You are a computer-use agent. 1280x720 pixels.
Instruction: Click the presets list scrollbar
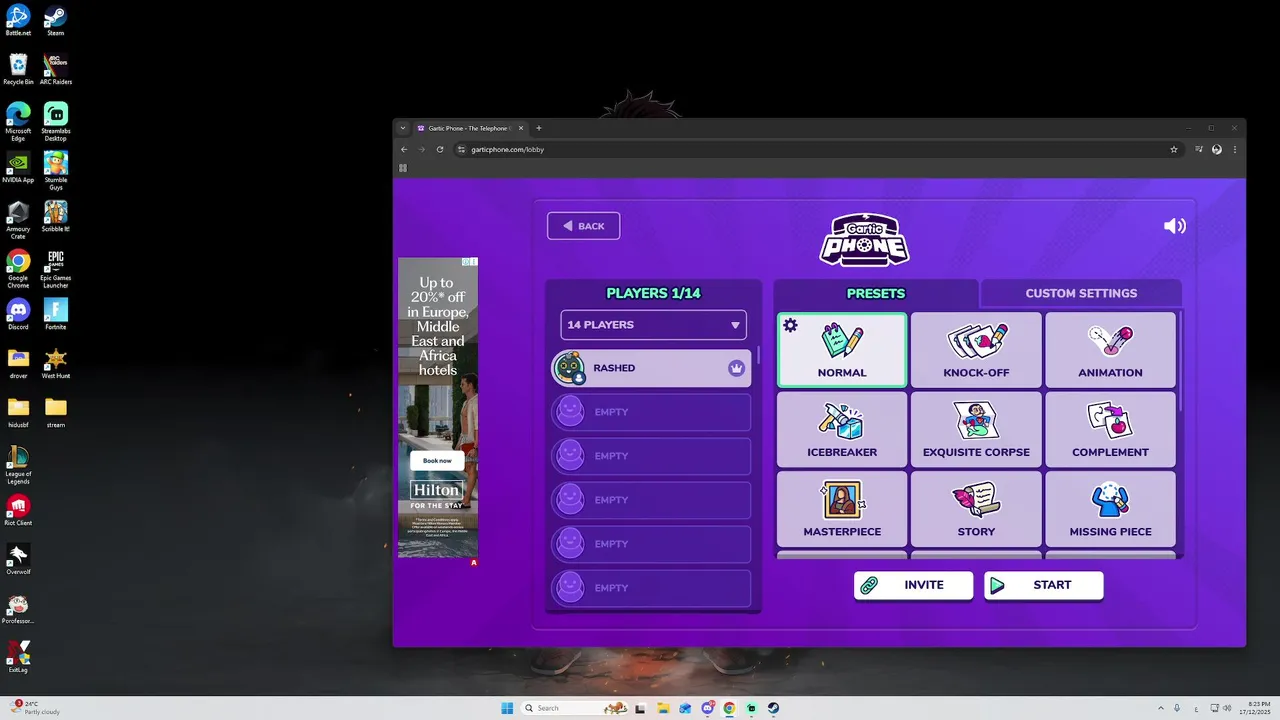(x=1180, y=360)
